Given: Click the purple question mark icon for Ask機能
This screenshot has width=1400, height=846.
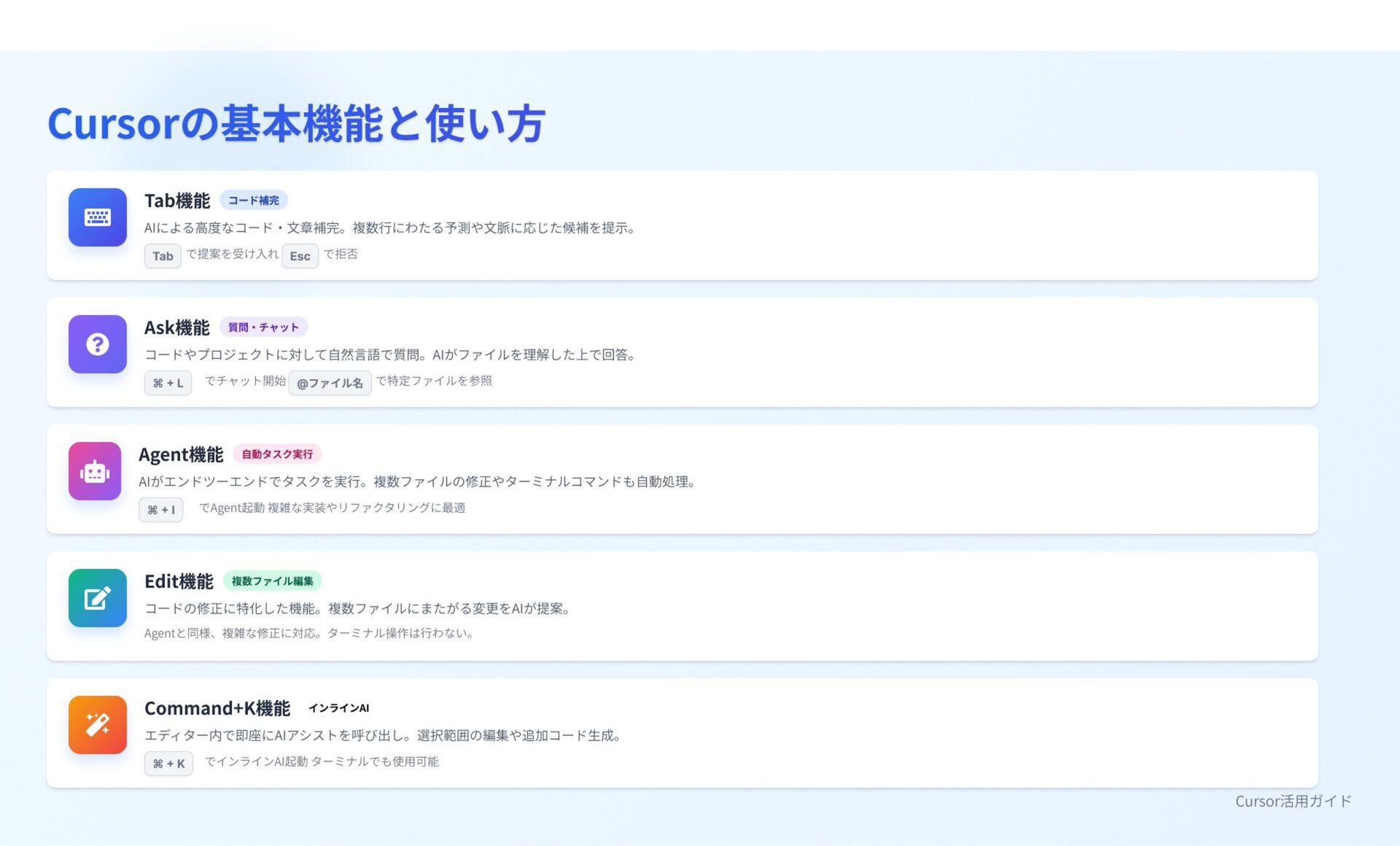Looking at the screenshot, I should pos(98,344).
